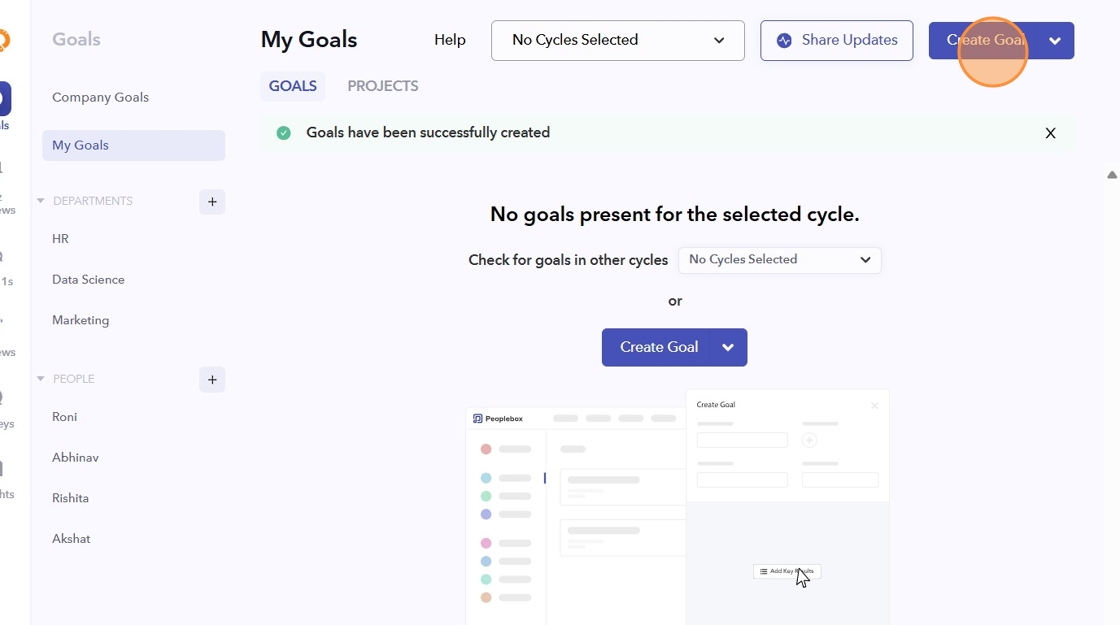Select the Data Science department

88,280
